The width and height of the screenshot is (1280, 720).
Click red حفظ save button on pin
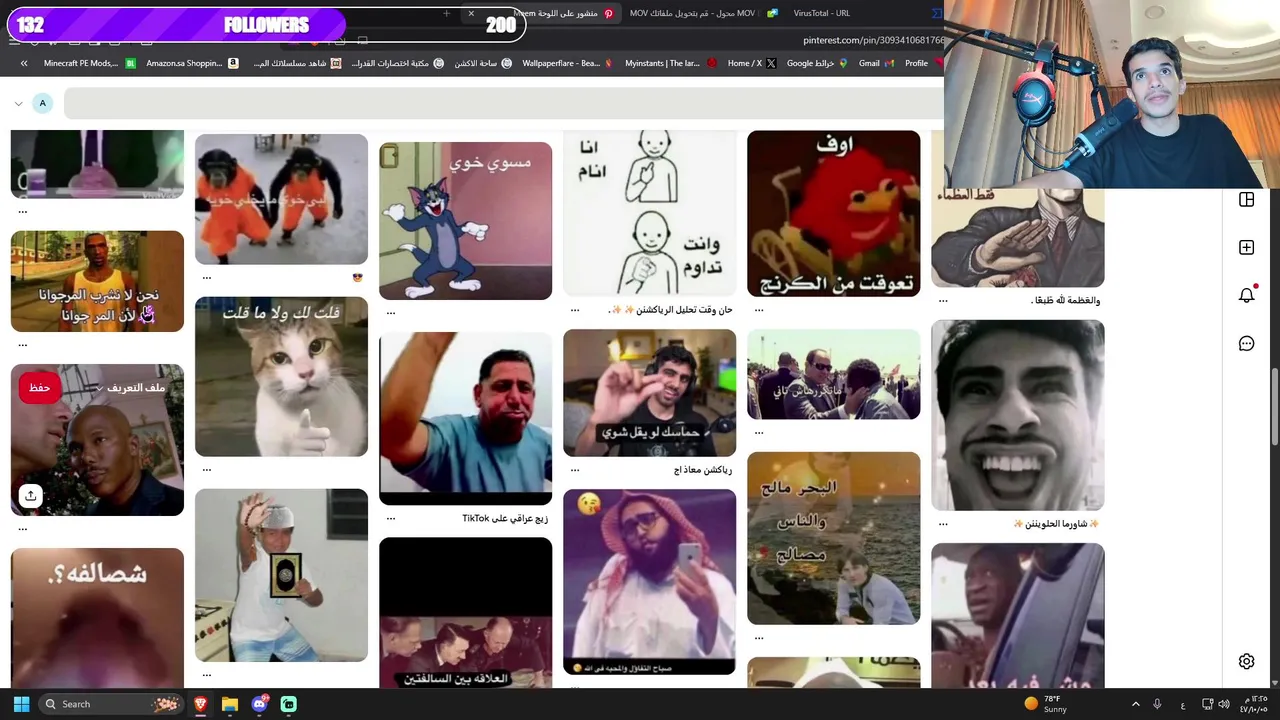click(40, 387)
